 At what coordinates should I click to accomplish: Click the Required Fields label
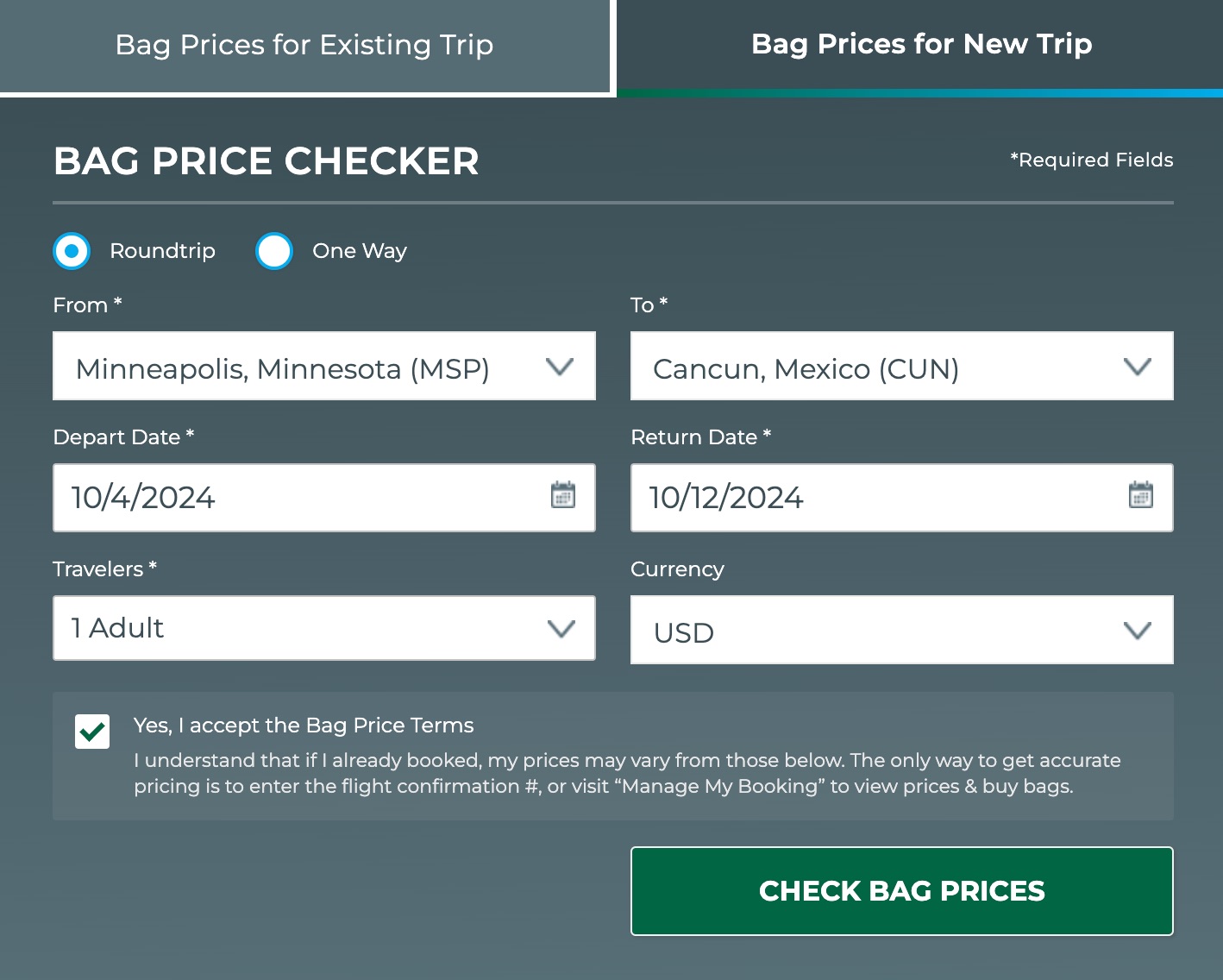click(x=1091, y=160)
